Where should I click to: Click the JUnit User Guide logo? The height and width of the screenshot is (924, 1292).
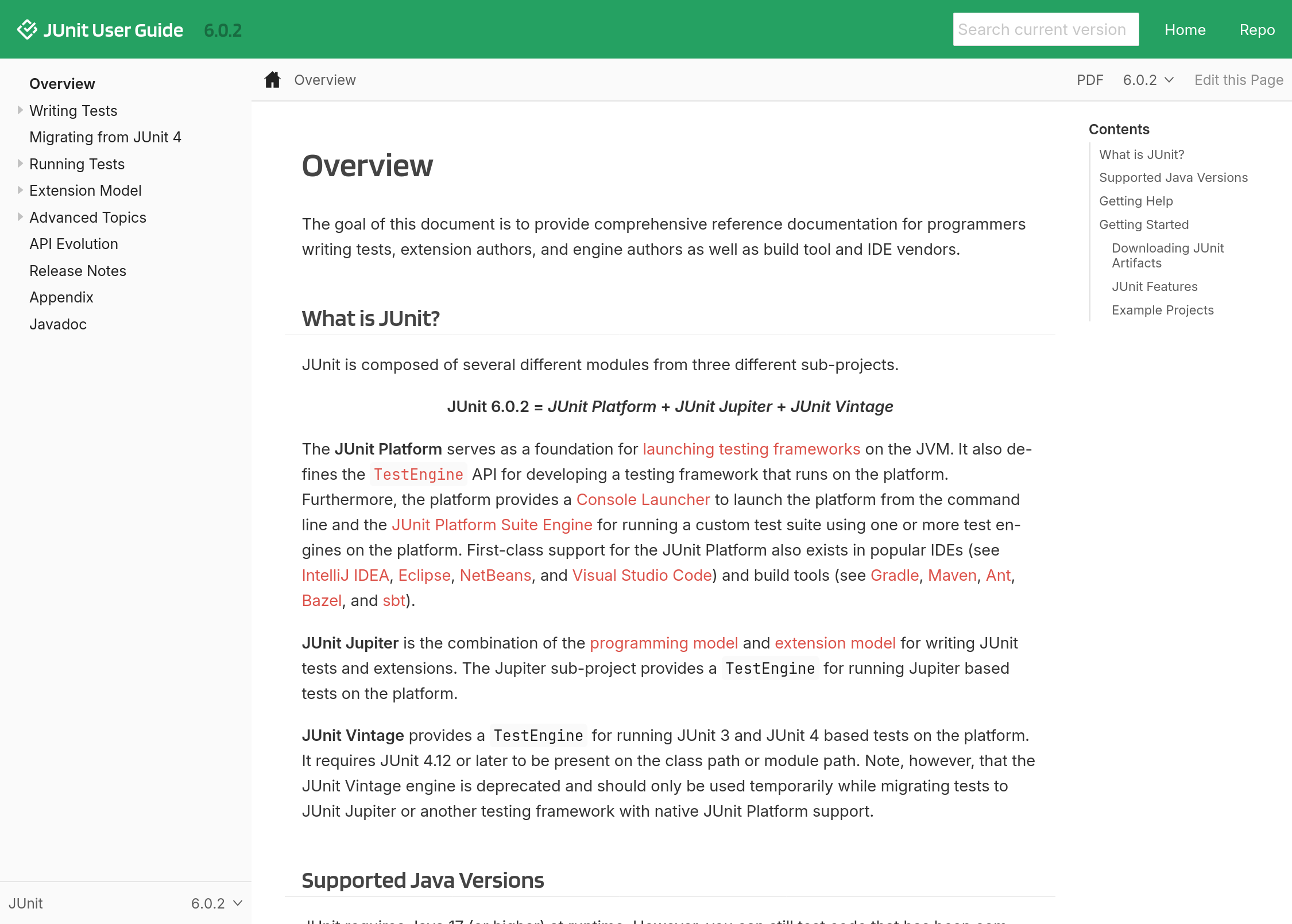point(102,29)
